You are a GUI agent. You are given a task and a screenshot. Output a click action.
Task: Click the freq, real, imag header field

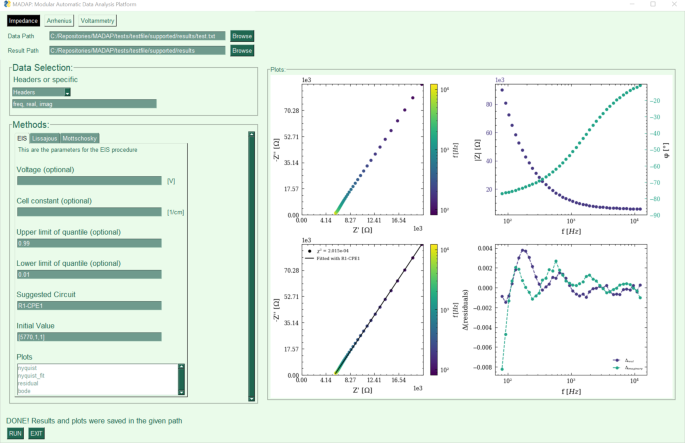[x=84, y=104]
